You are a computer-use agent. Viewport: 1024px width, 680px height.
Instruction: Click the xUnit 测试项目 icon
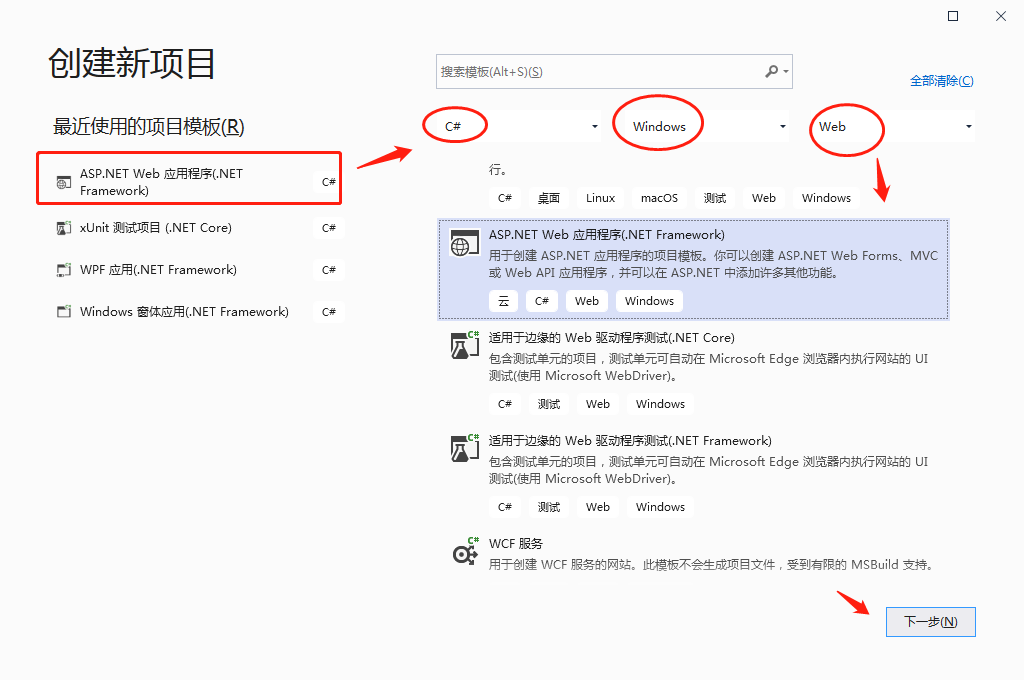click(x=63, y=228)
